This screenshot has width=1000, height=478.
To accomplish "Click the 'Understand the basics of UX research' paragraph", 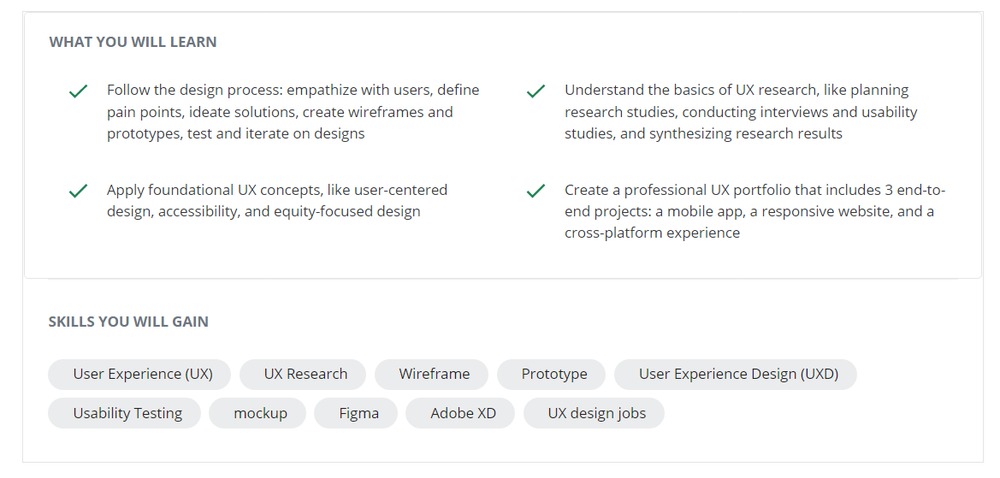I will 741,112.
